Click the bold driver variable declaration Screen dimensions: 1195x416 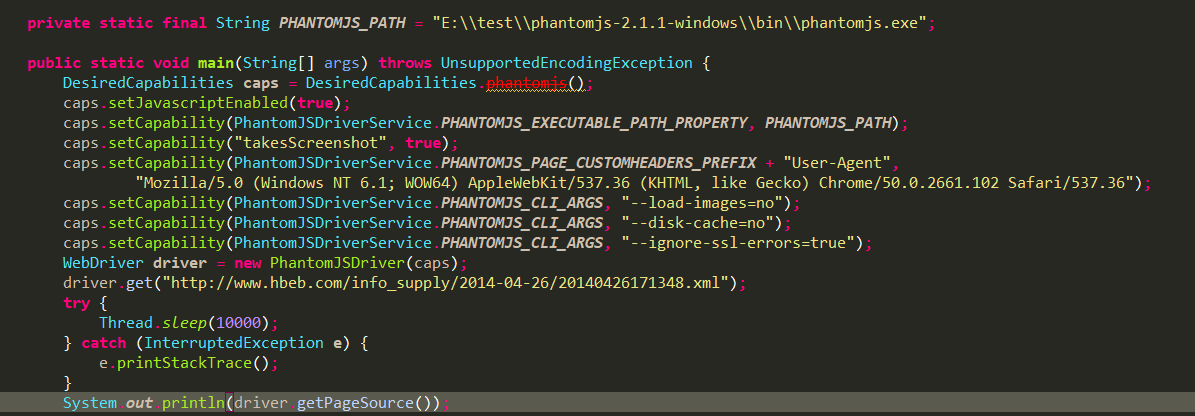click(x=179, y=264)
